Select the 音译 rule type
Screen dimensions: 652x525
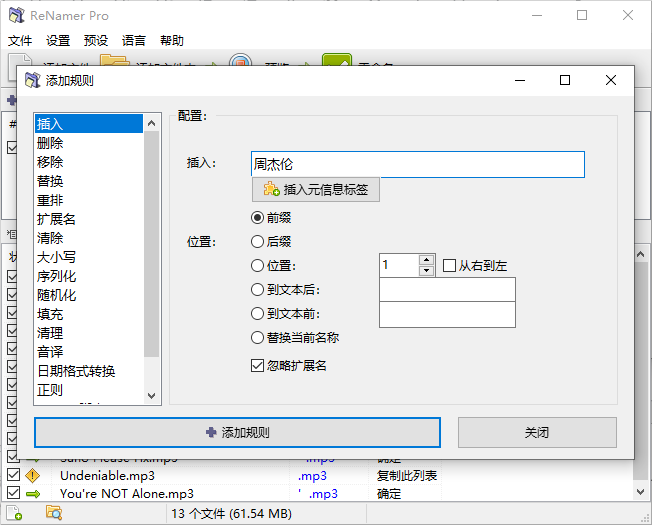click(89, 352)
